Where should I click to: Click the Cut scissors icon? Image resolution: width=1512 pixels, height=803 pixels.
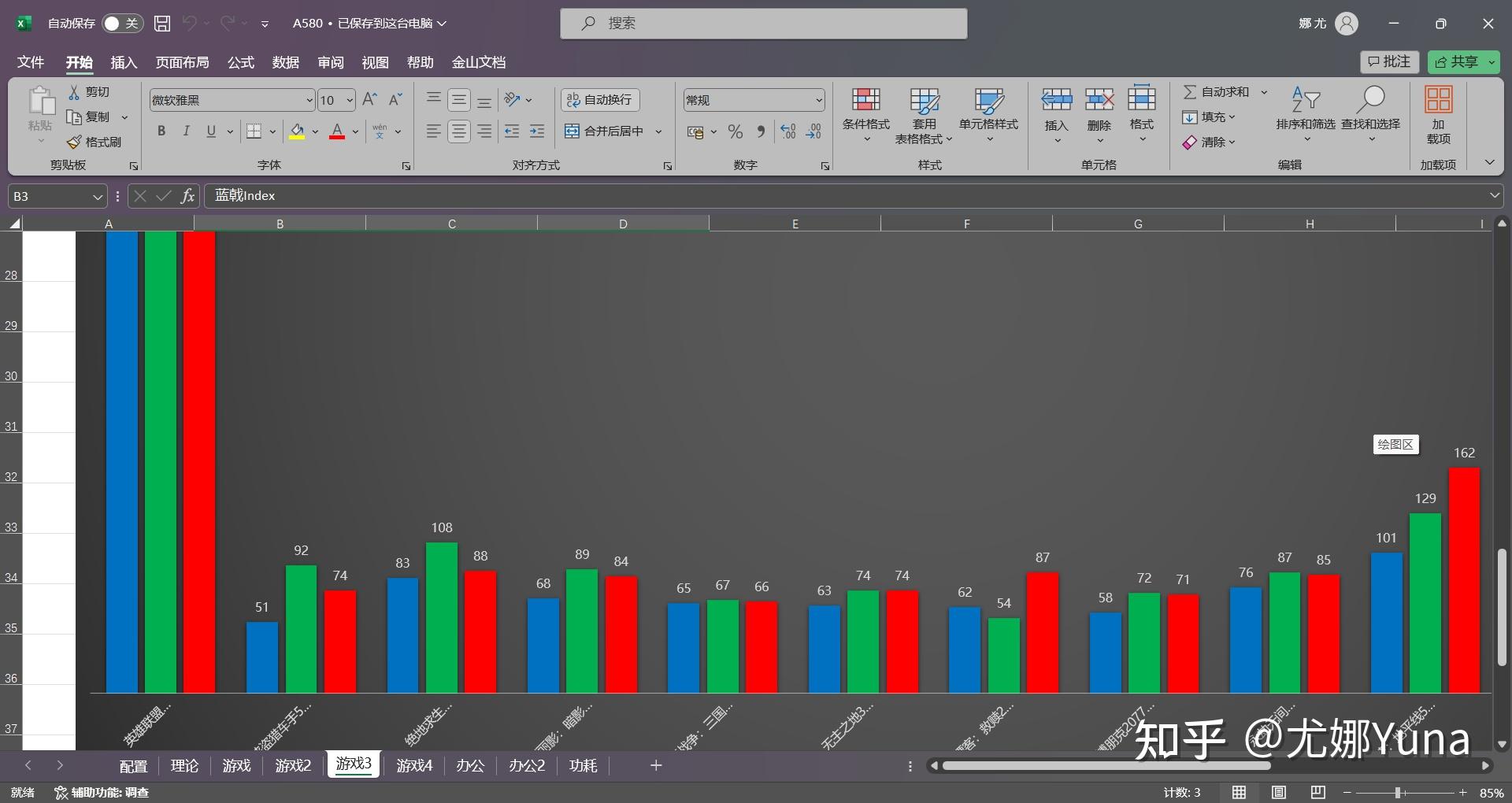tap(74, 92)
